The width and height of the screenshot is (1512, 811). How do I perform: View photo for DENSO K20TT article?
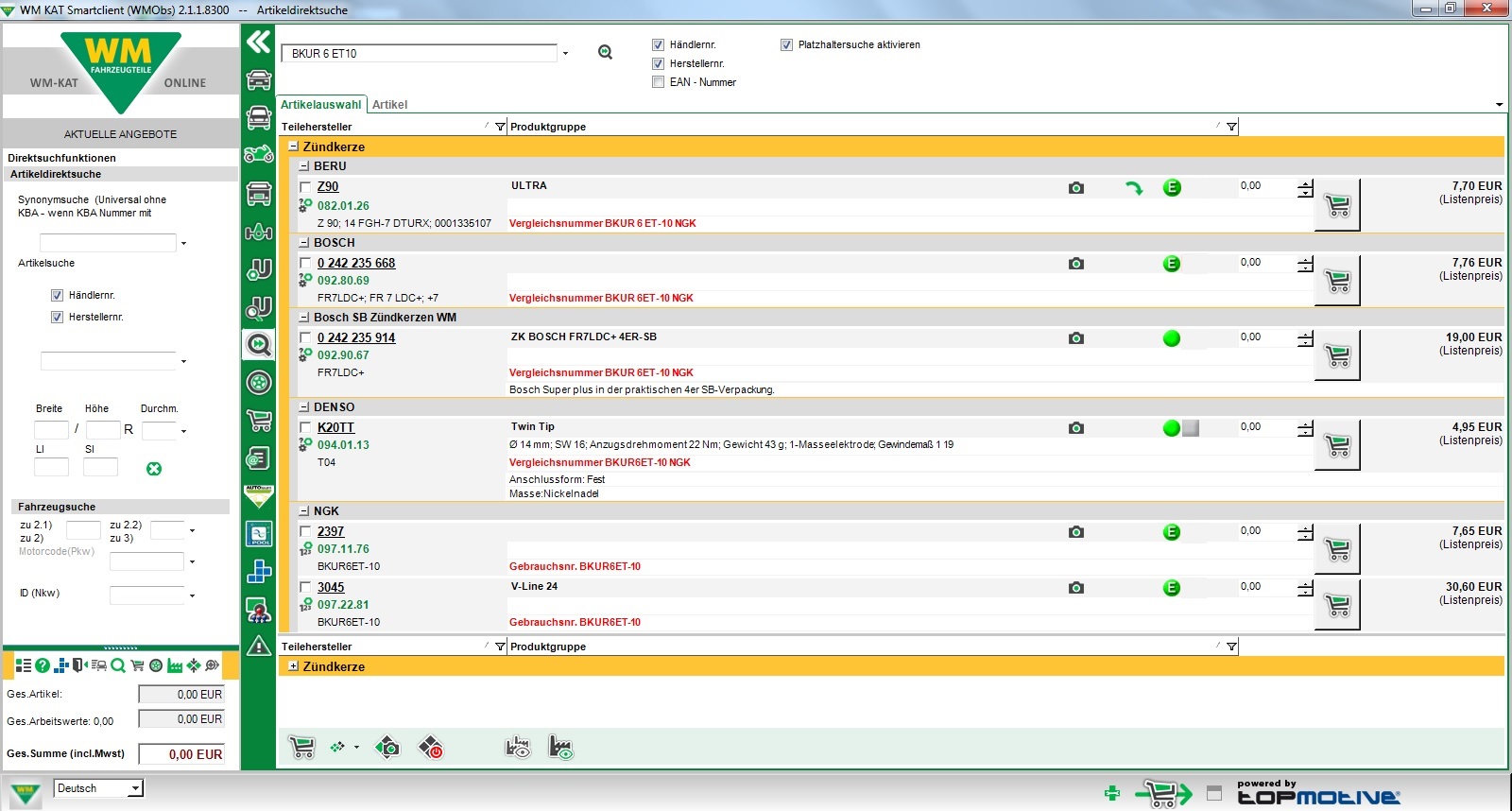(x=1075, y=428)
